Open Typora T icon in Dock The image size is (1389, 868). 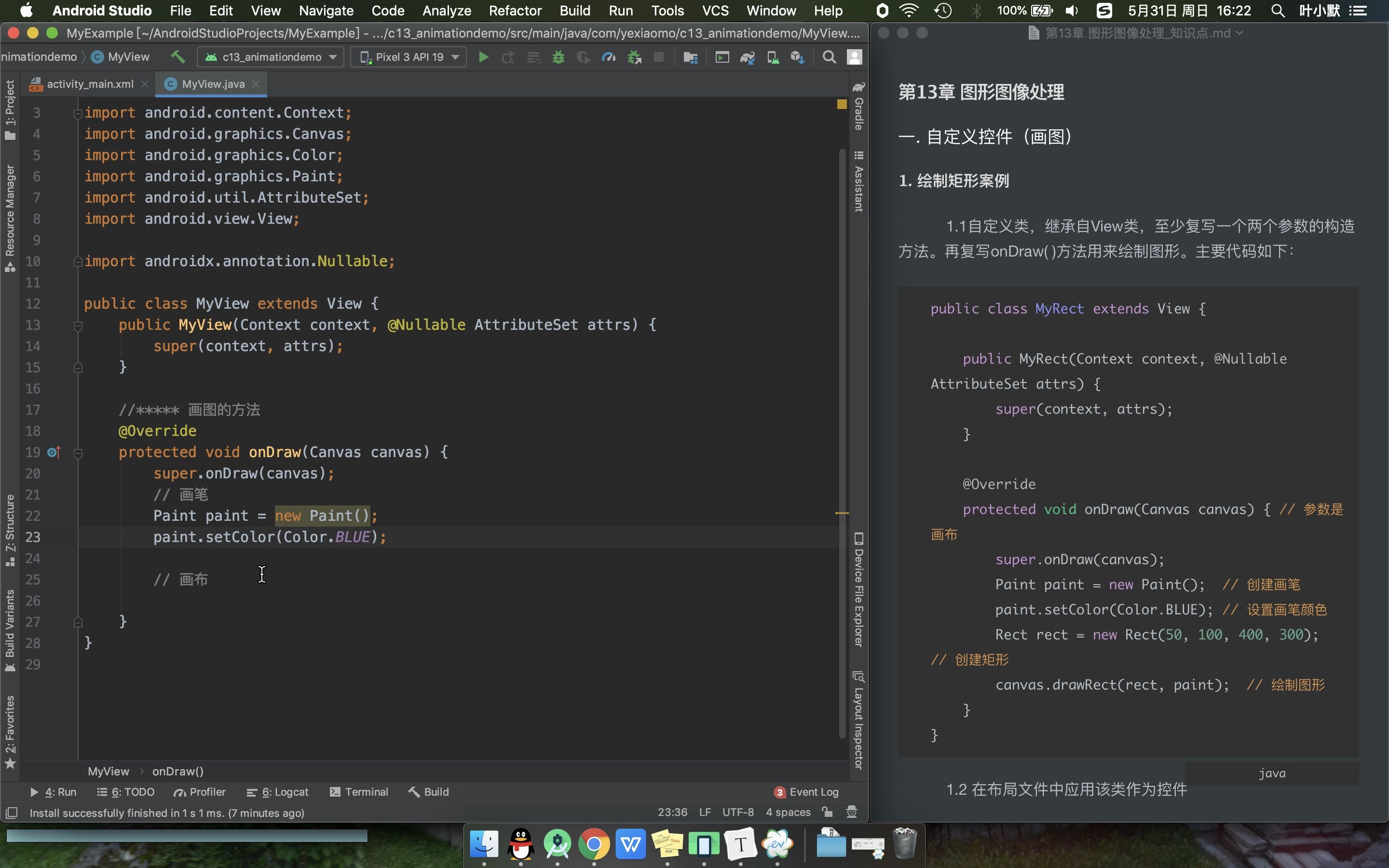[740, 844]
